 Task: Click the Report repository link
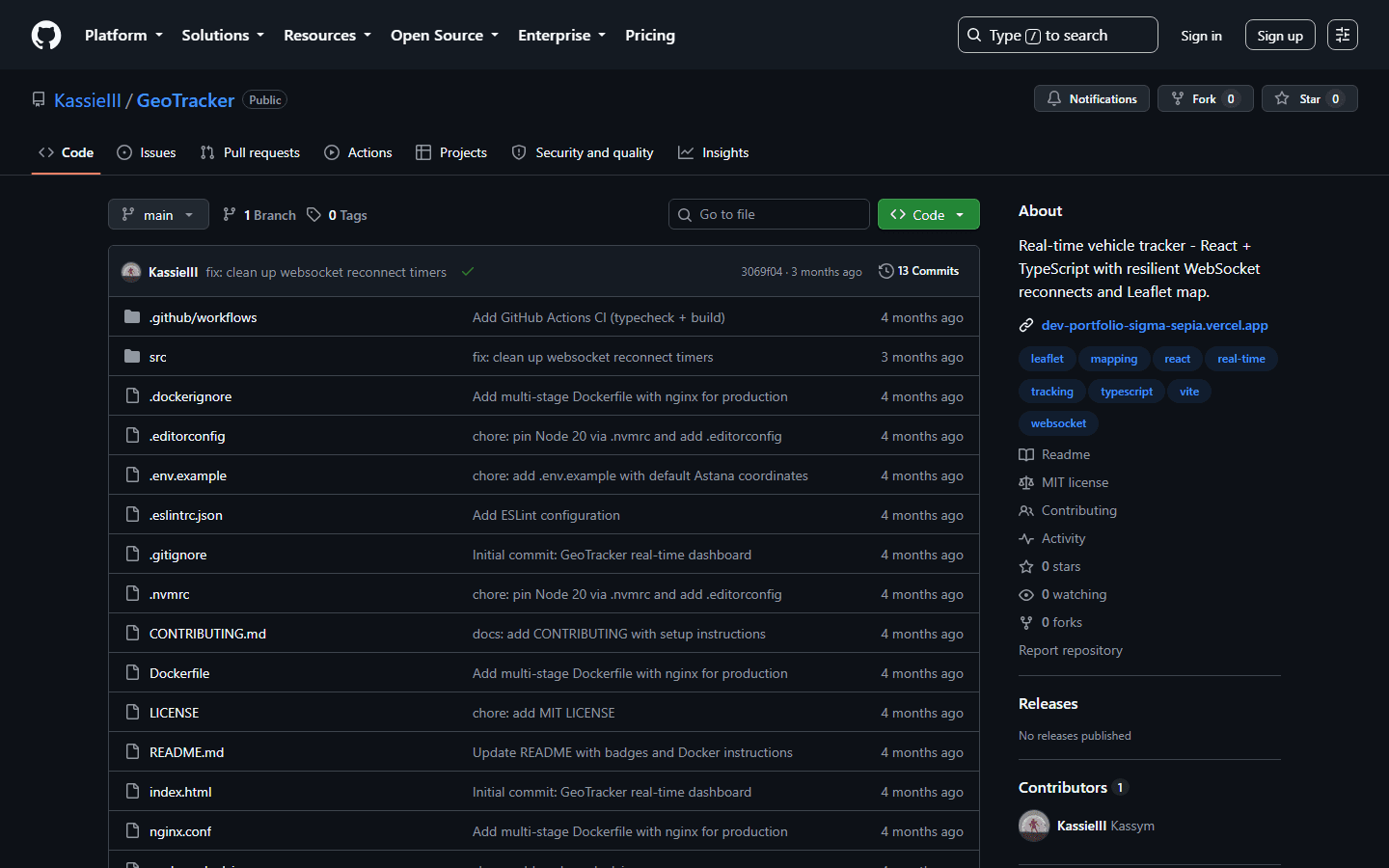pyautogui.click(x=1071, y=650)
